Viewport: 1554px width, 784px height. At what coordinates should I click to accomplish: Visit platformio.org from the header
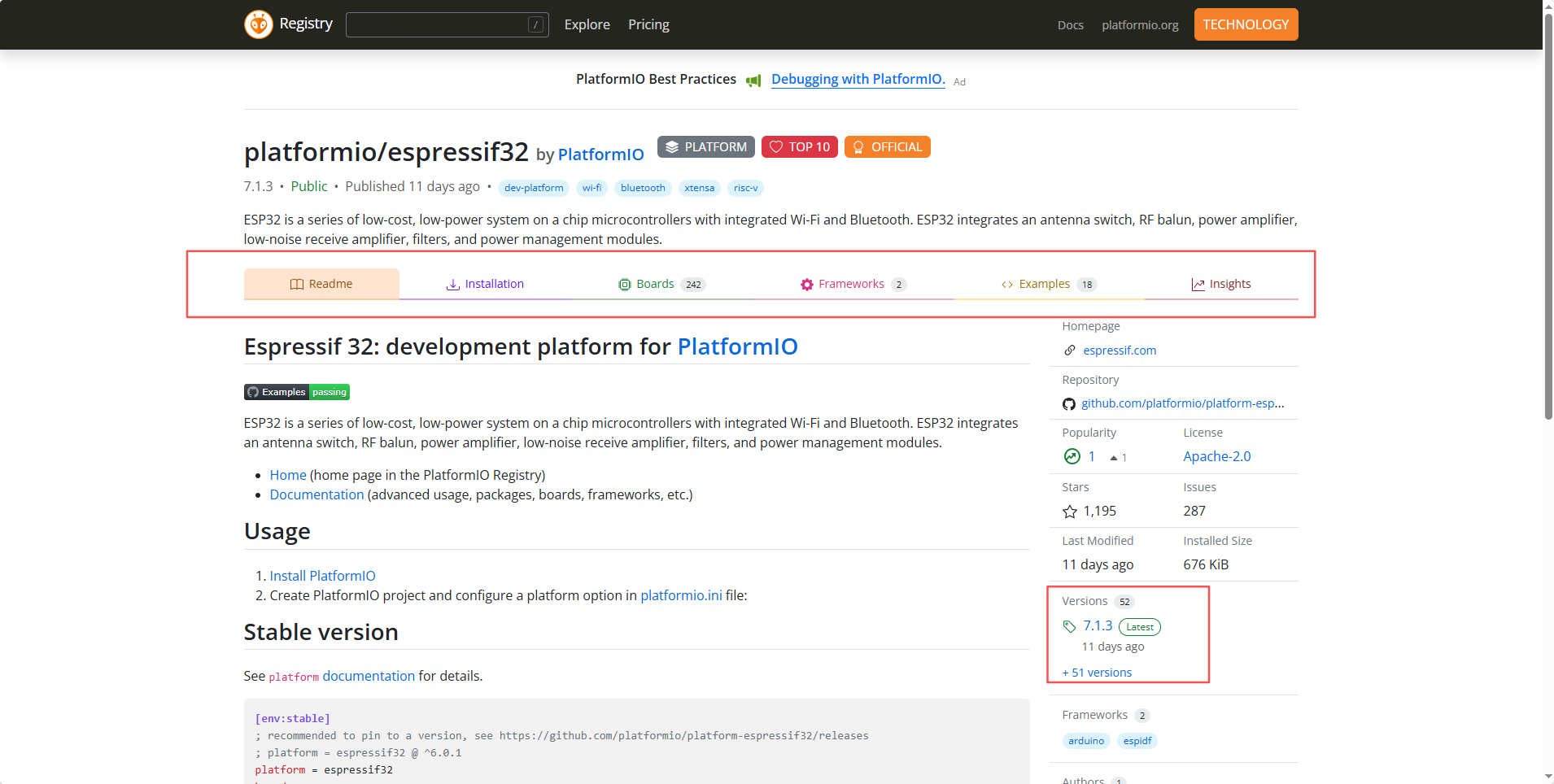tap(1140, 25)
